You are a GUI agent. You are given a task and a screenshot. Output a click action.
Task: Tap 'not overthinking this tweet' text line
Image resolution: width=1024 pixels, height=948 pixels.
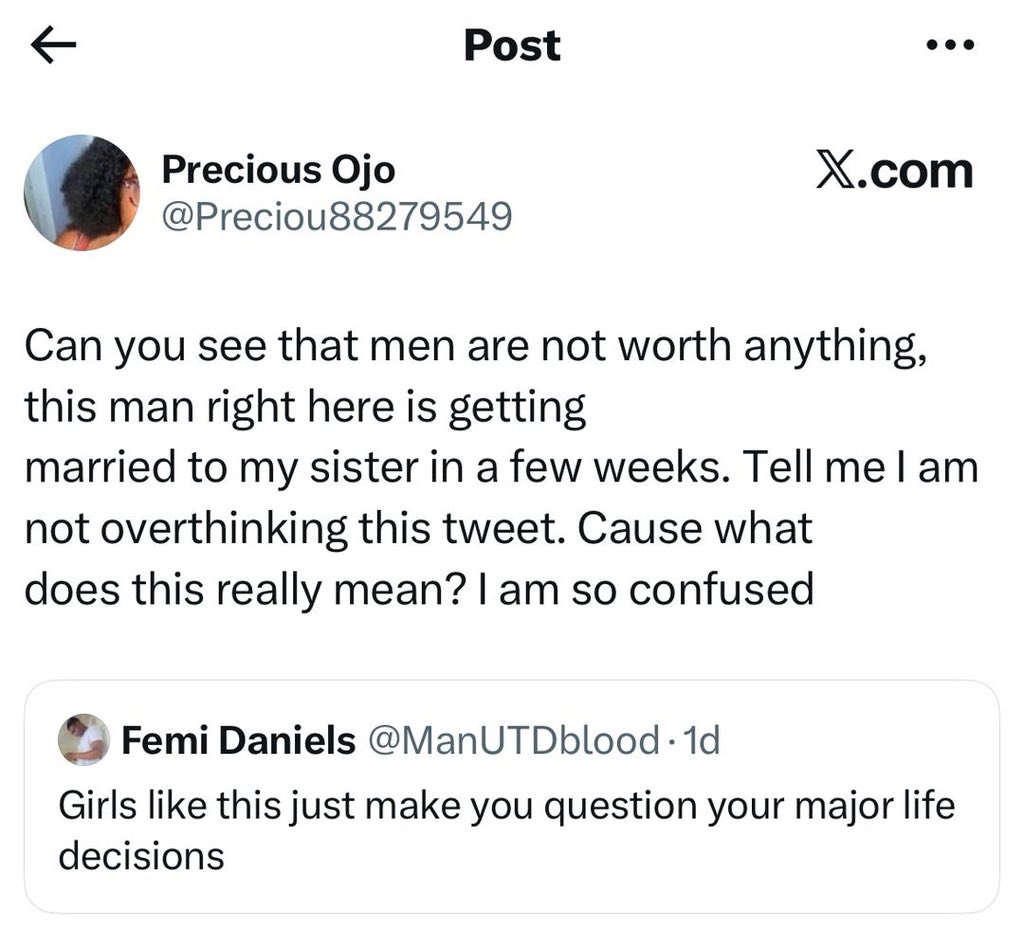point(419,528)
